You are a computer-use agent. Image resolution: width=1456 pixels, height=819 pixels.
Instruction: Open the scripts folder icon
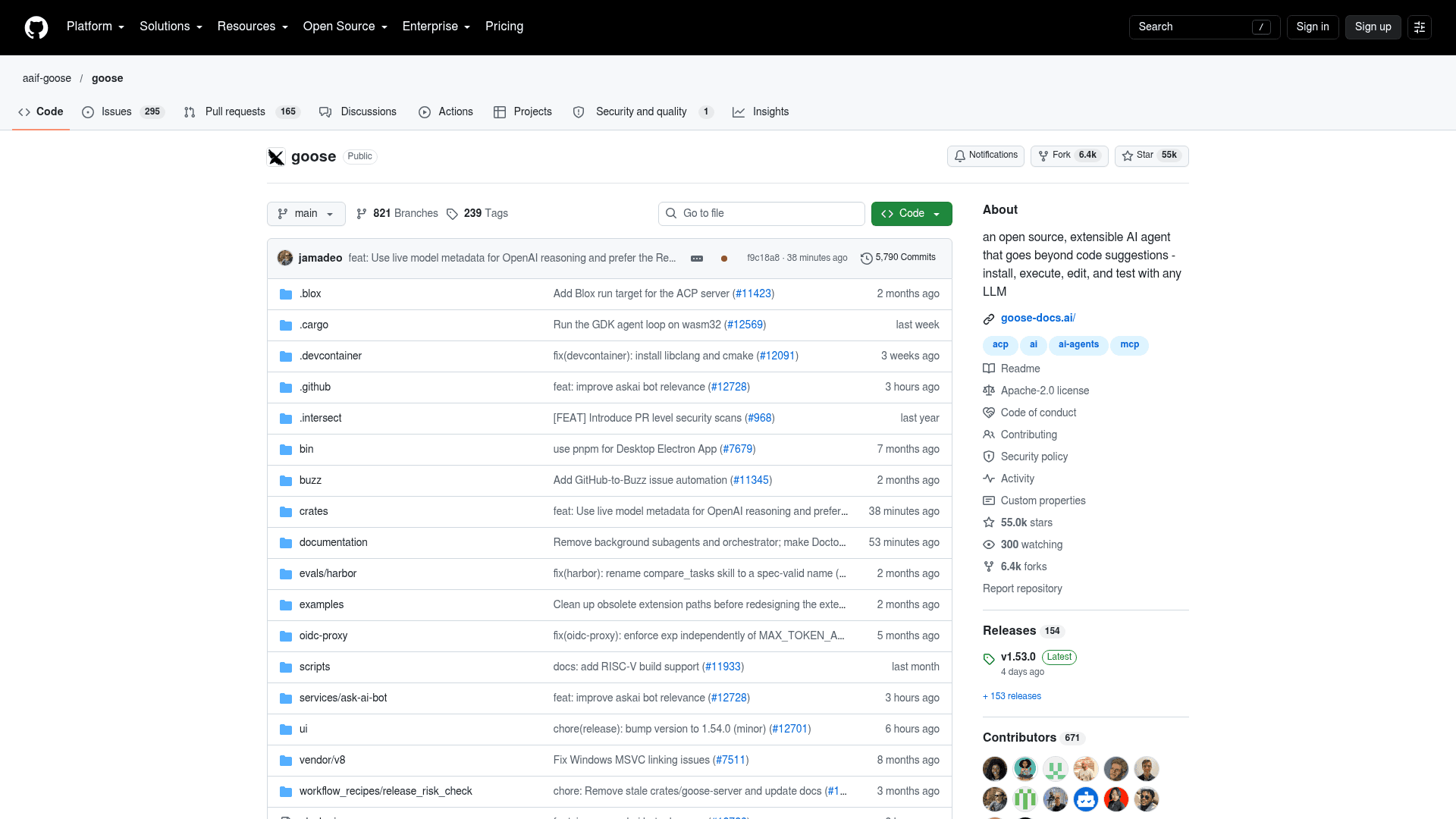click(286, 667)
